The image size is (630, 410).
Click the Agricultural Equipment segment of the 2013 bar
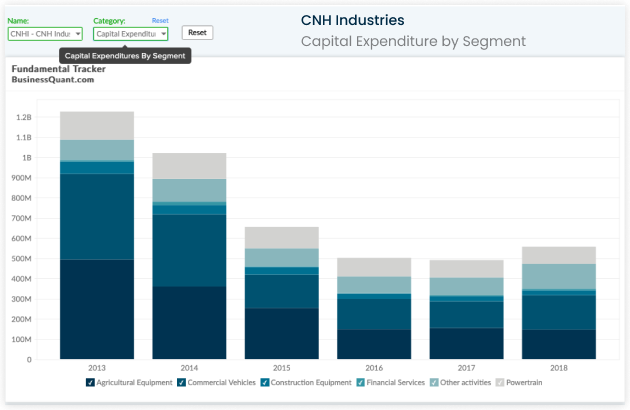pyautogui.click(x=97, y=309)
